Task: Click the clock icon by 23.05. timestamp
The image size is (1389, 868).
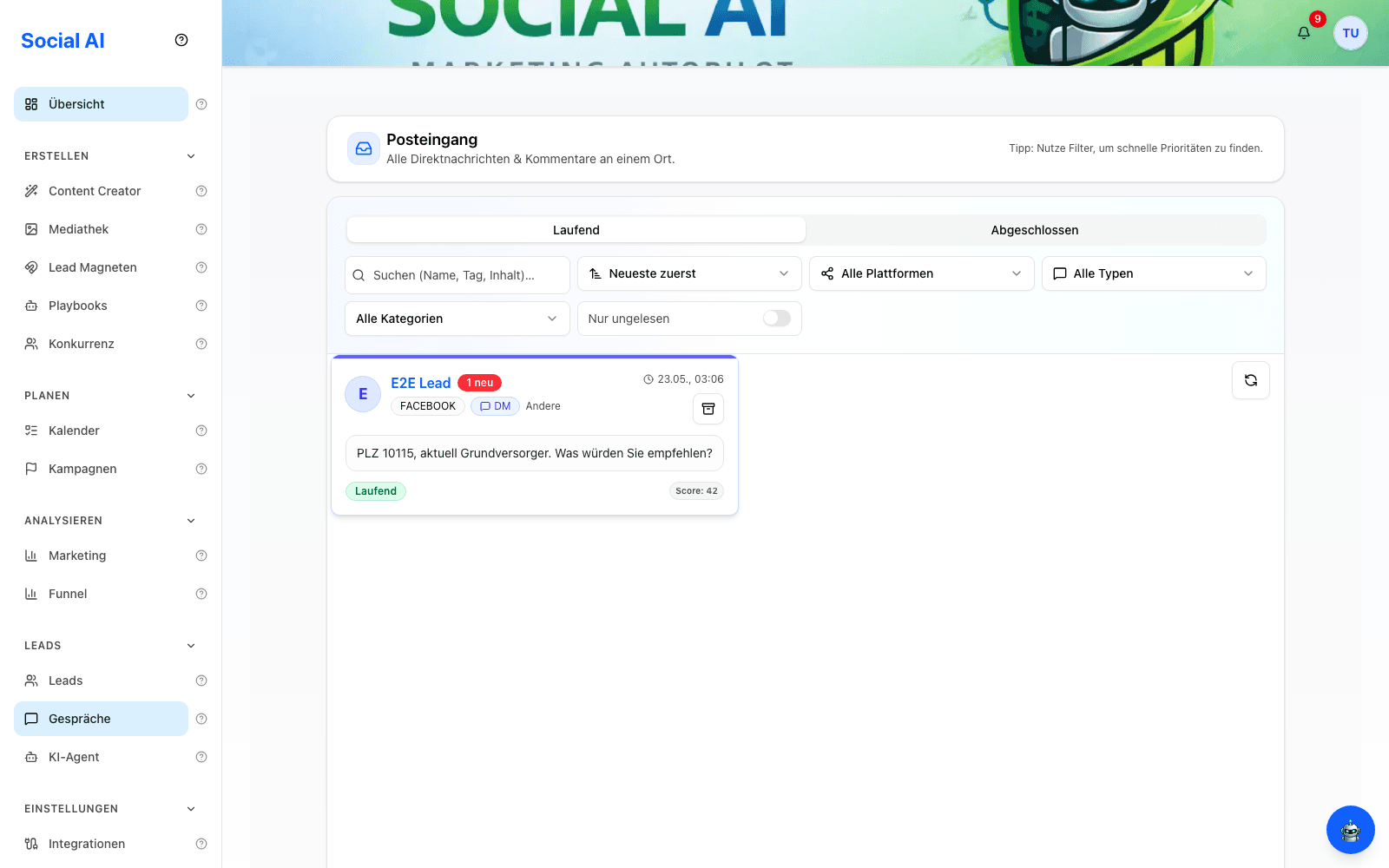Action: [648, 379]
